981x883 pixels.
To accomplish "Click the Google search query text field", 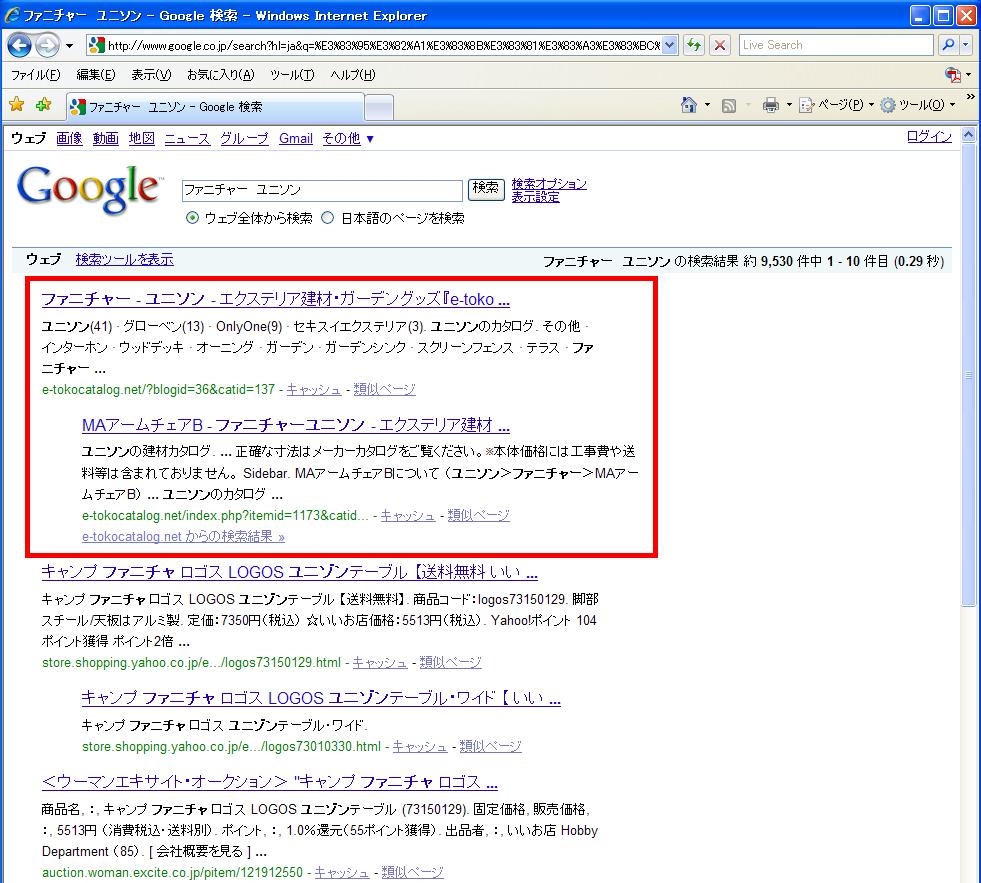I will (321, 189).
